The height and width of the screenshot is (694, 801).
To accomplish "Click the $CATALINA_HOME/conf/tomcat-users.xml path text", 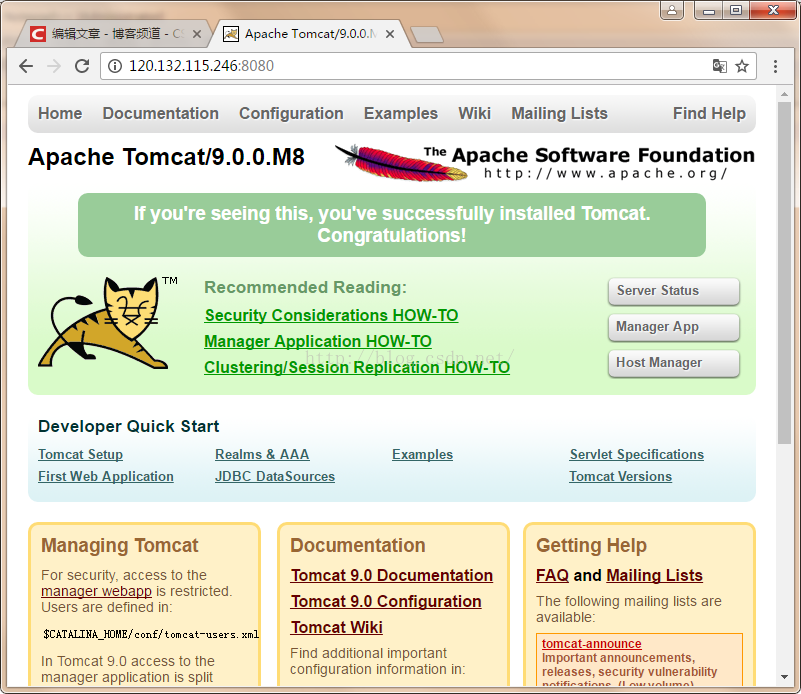I will click(151, 635).
